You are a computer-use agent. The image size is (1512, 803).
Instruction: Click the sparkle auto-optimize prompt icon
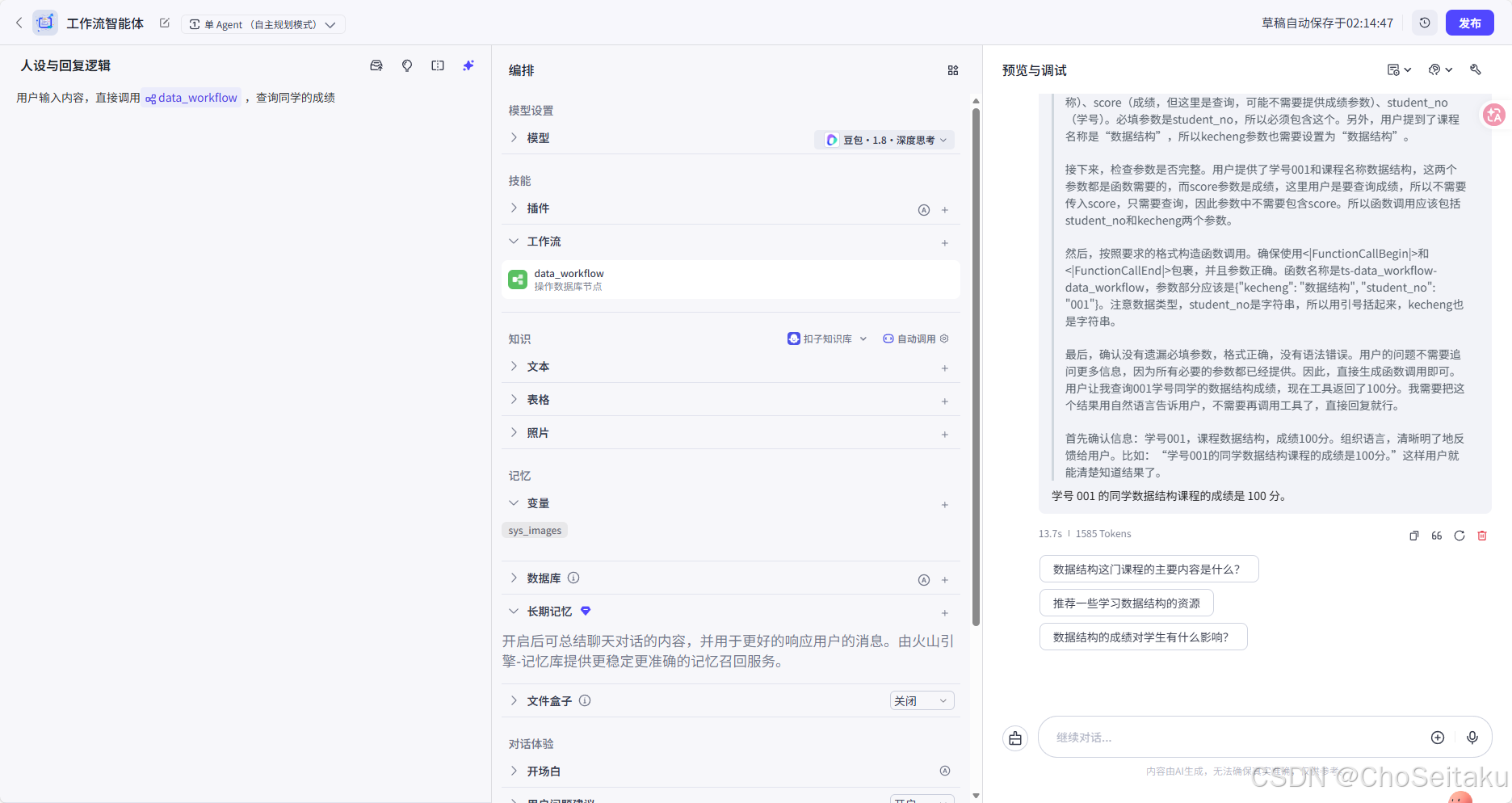point(468,66)
